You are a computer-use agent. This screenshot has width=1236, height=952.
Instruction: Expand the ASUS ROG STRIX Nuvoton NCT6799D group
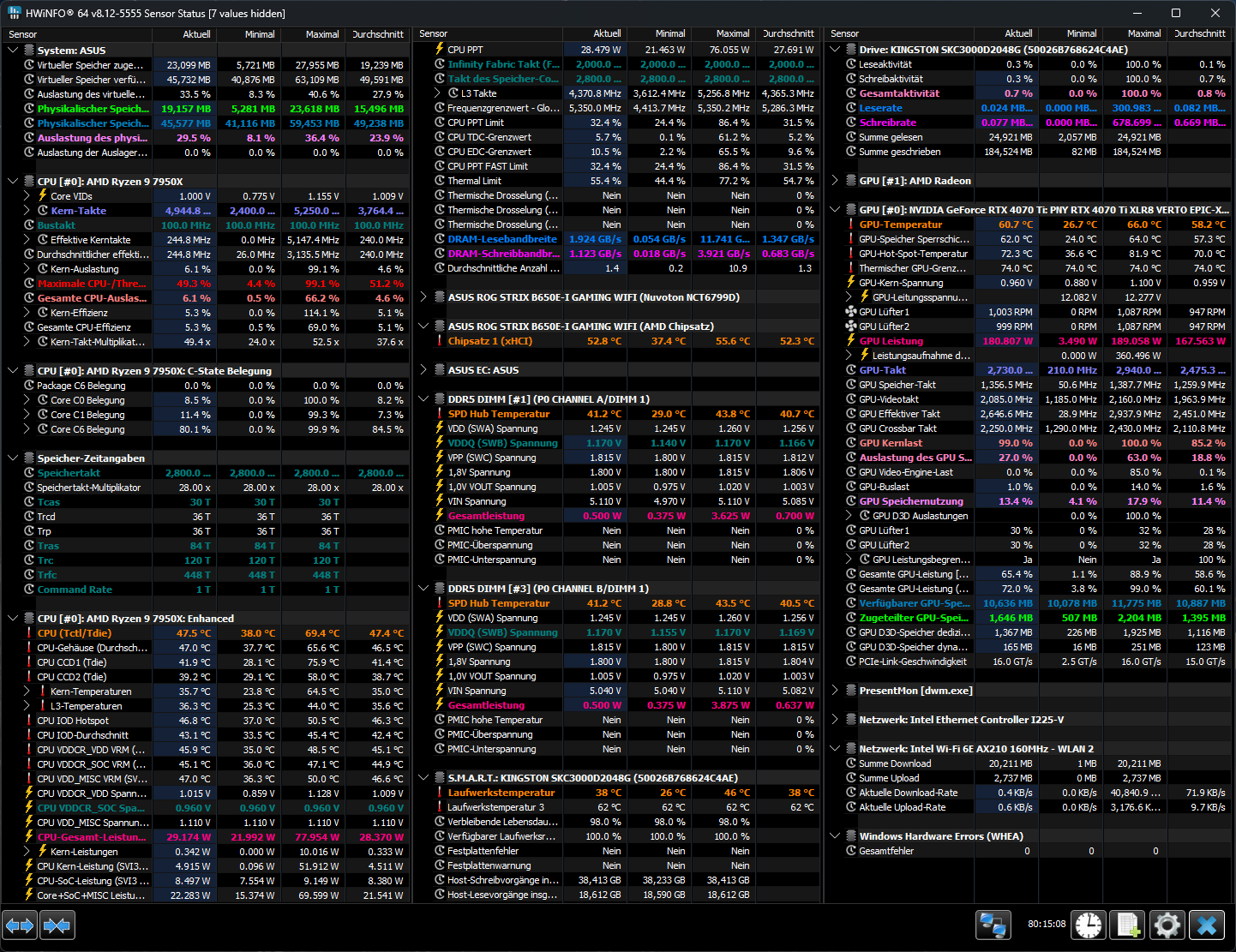423,297
